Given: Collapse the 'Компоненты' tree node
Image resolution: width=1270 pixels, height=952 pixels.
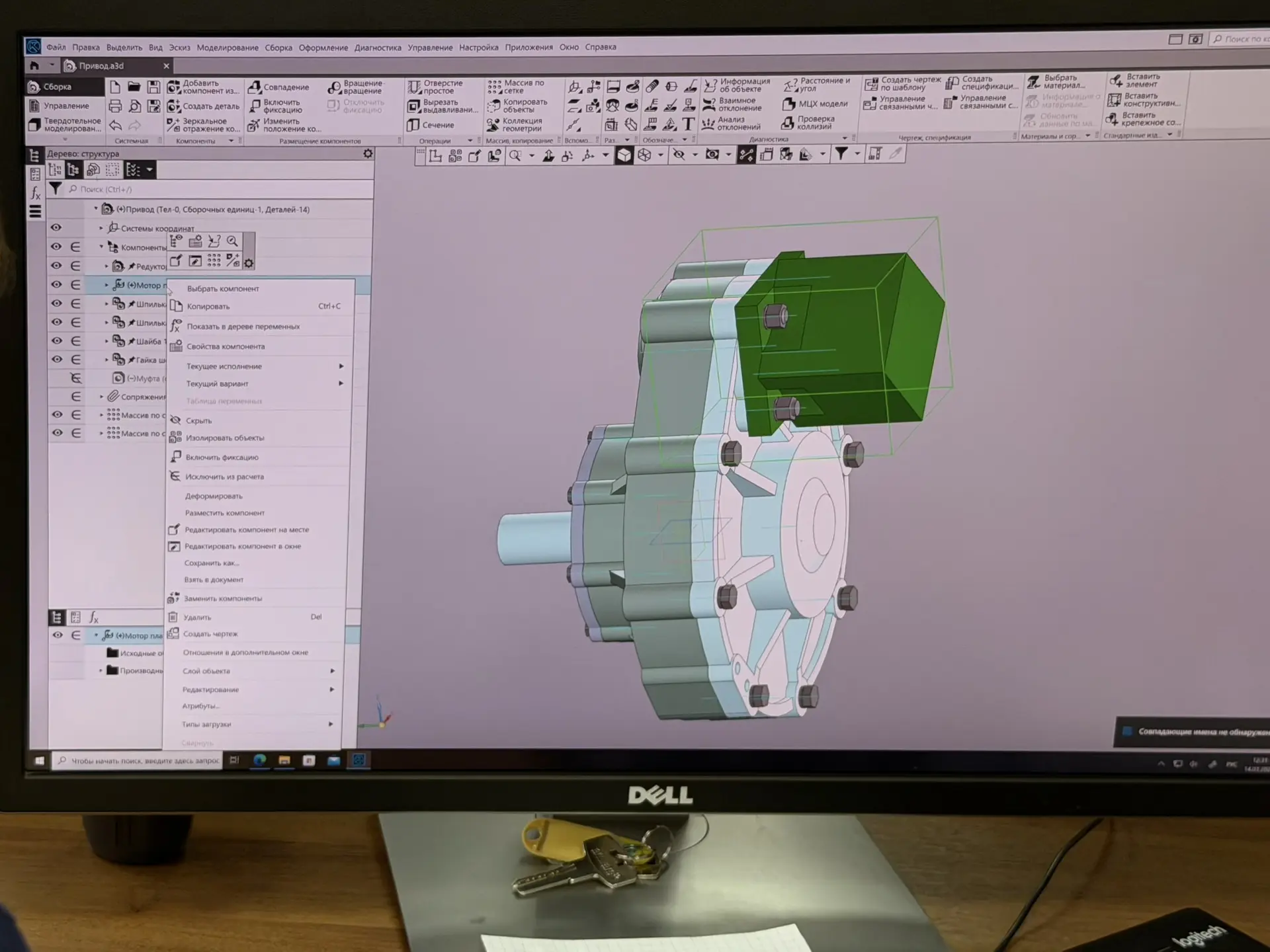Looking at the screenshot, I should click(101, 247).
